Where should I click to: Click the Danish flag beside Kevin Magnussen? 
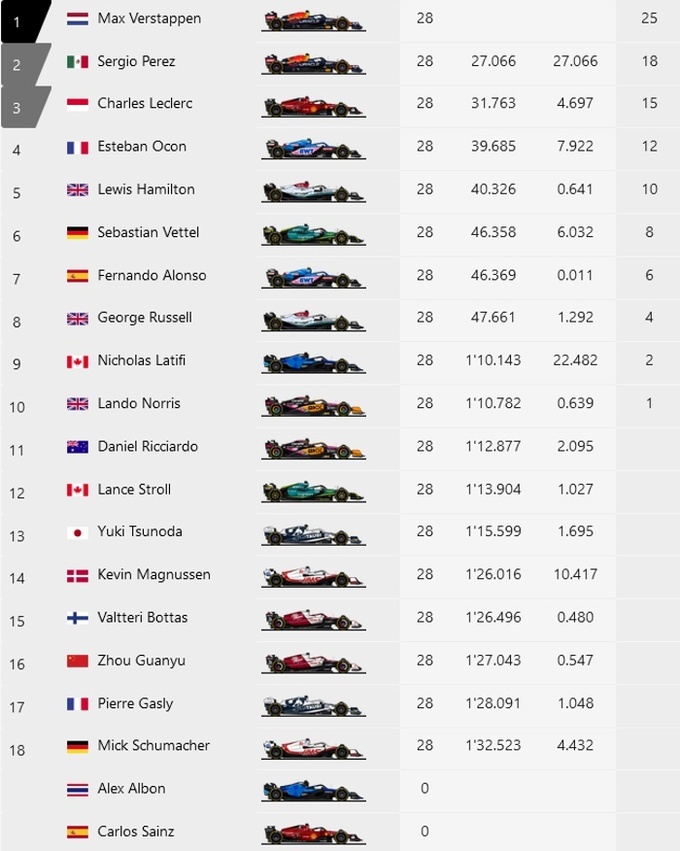[x=77, y=575]
